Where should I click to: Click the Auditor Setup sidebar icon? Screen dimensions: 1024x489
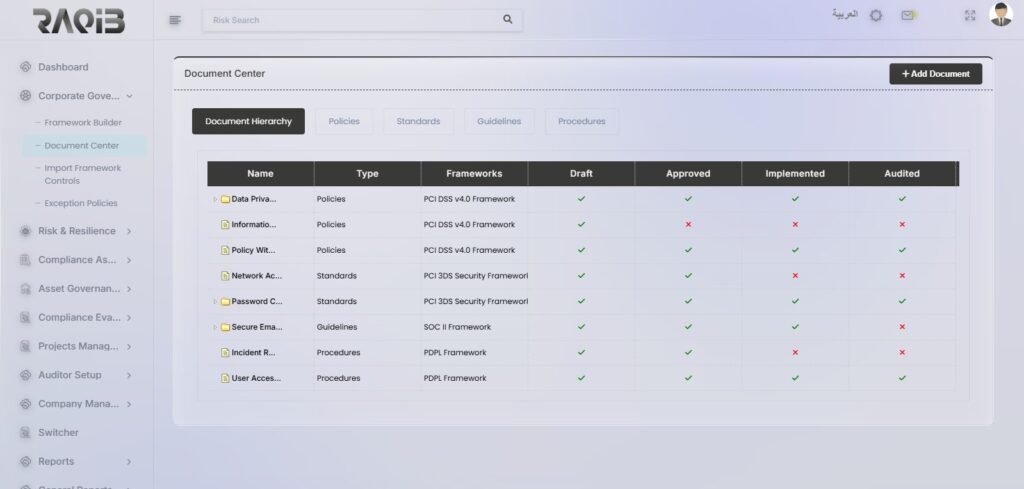[x=25, y=375]
